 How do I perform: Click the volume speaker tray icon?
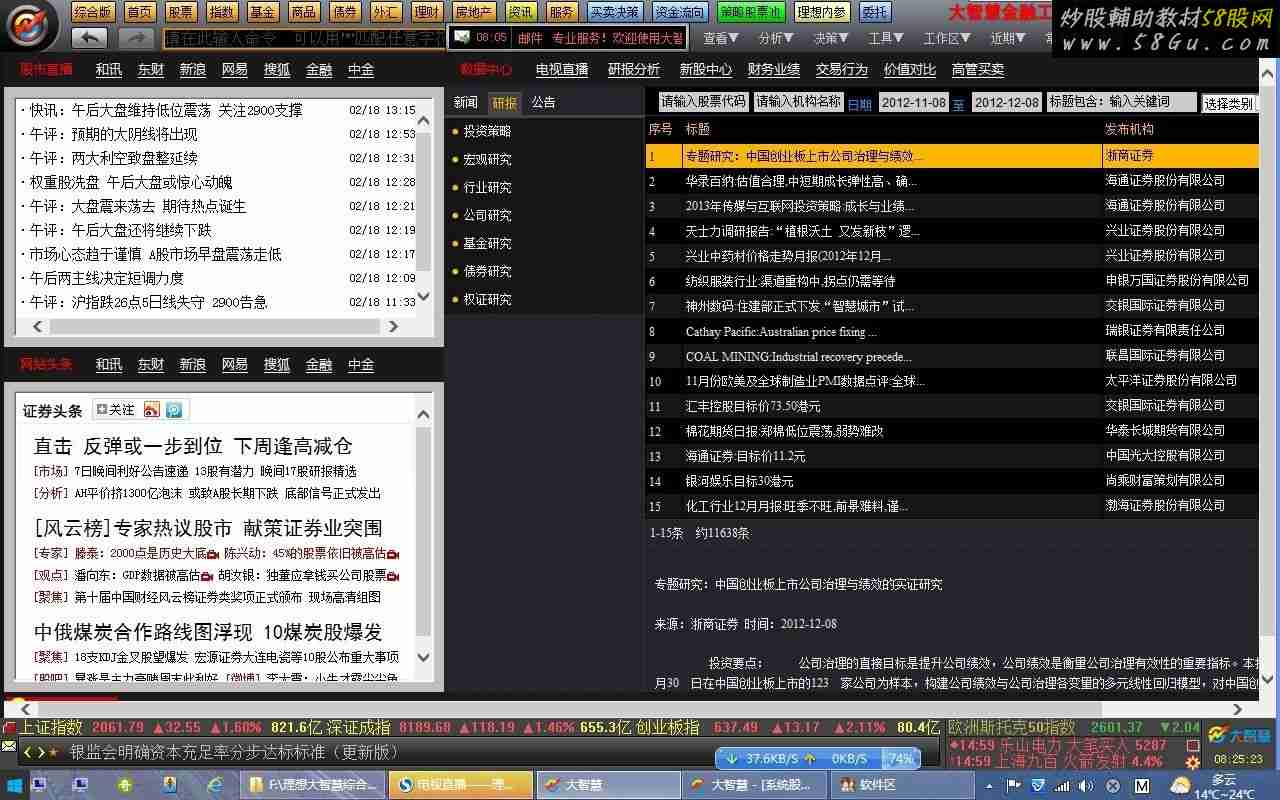(1088, 786)
